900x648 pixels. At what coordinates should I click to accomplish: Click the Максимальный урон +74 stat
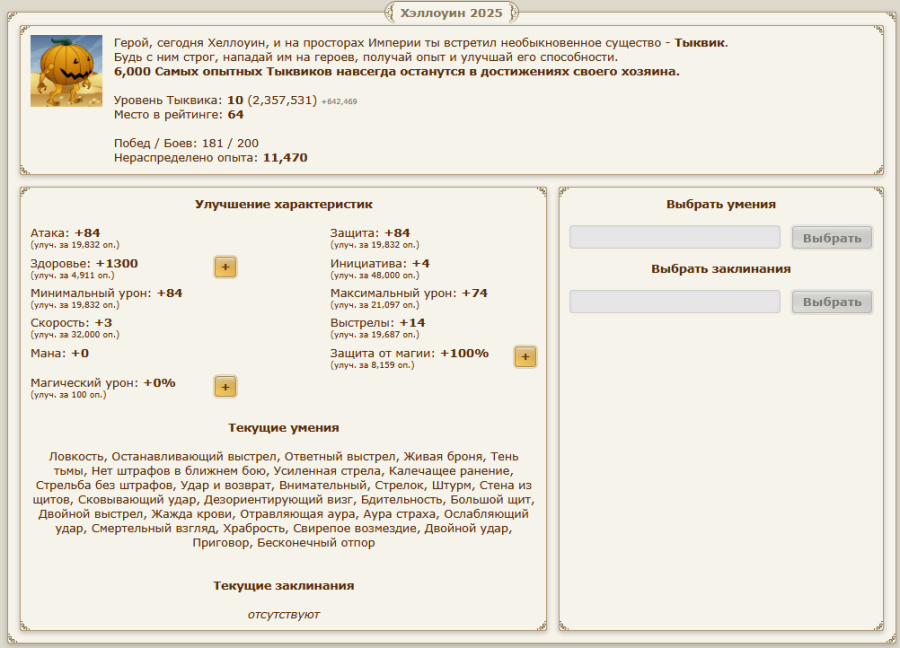coord(409,293)
